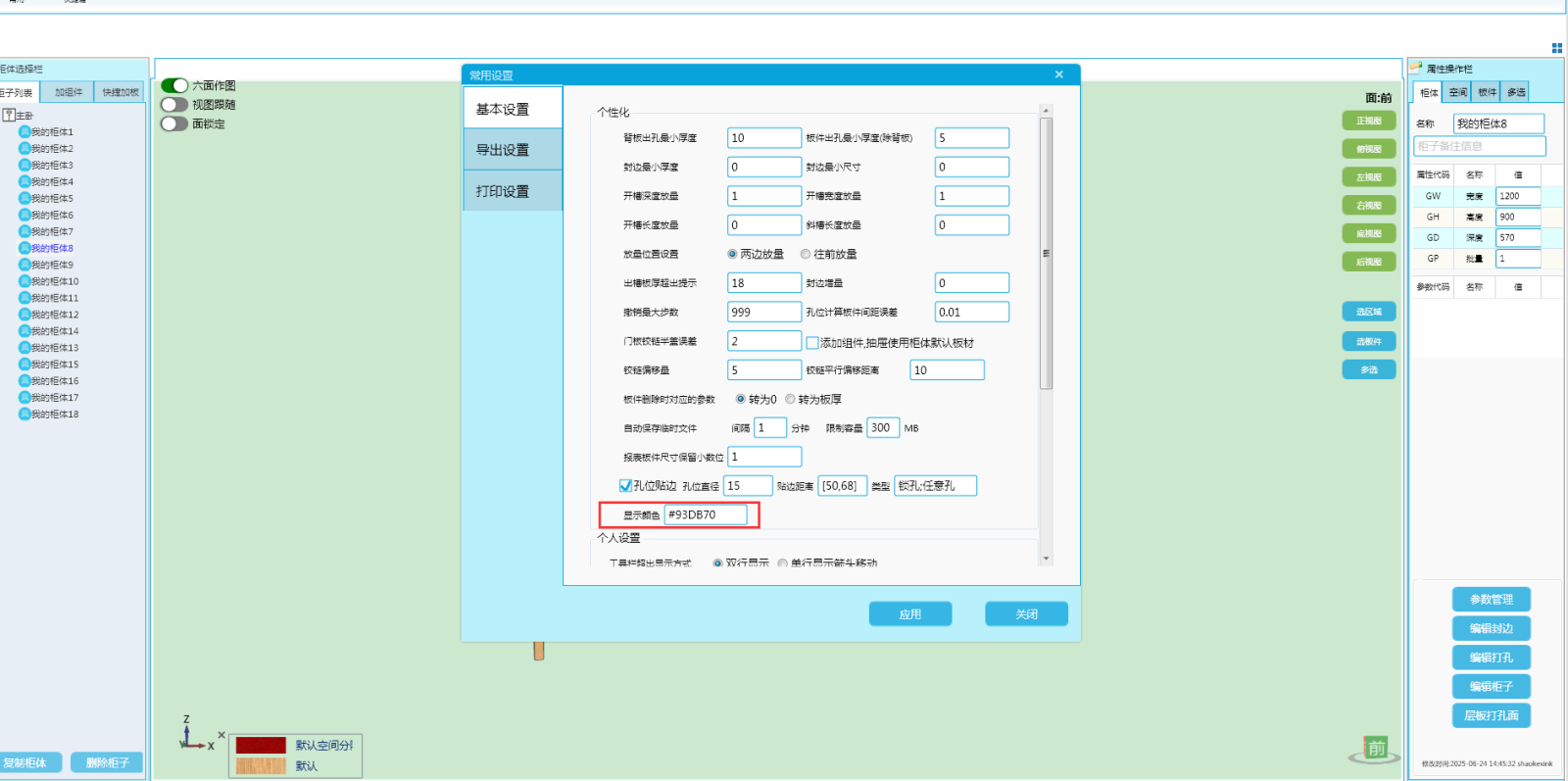1568x781 pixels.
Task: Open the 导出设置 settings tab
Action: [x=513, y=150]
